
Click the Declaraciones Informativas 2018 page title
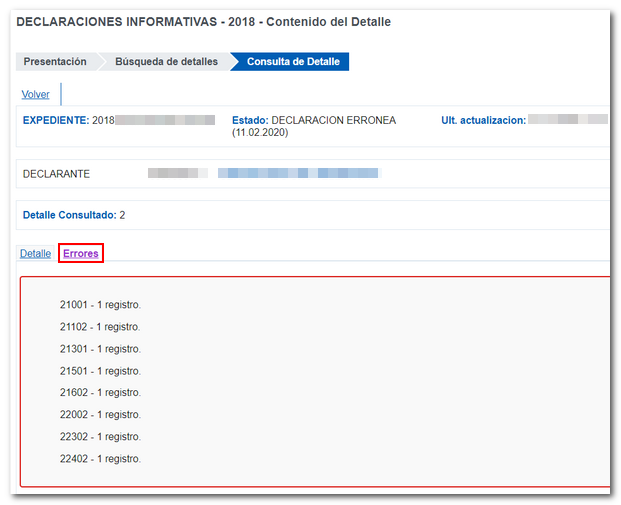coord(204,22)
